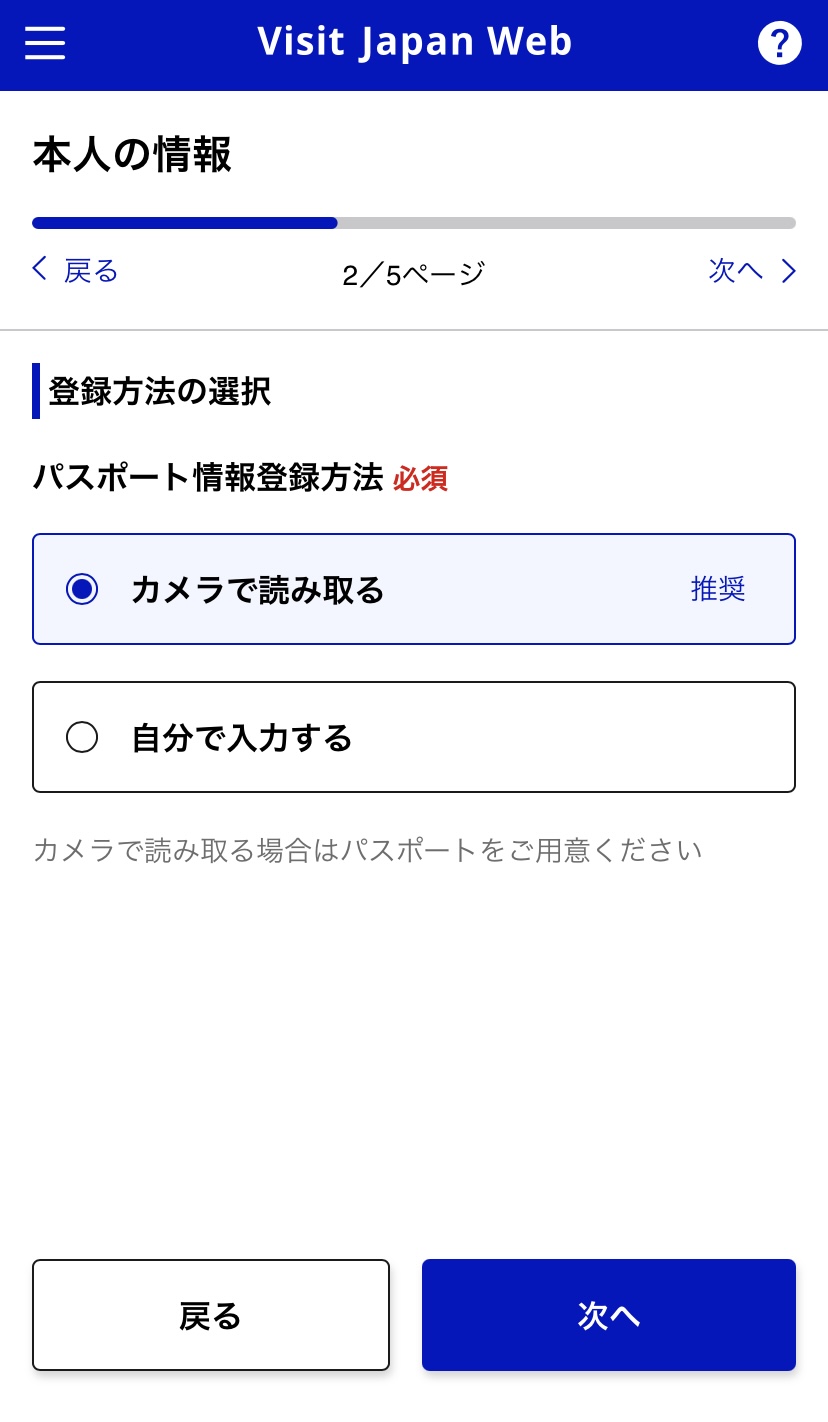The image size is (828, 1422).
Task: Click the 本人の情報 page heading
Action: click(x=132, y=156)
